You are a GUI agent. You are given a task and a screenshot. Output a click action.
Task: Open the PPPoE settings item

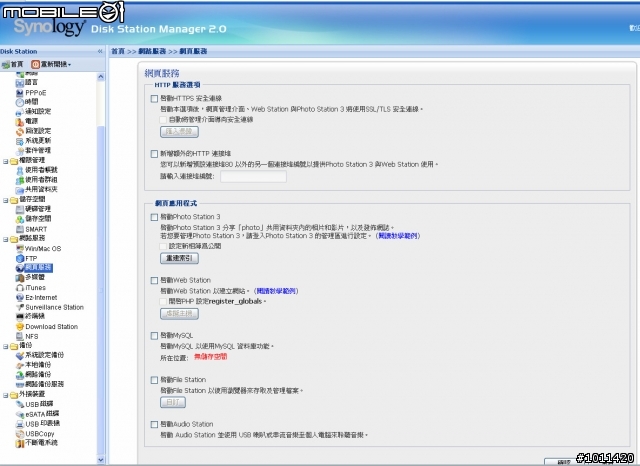(x=31, y=93)
